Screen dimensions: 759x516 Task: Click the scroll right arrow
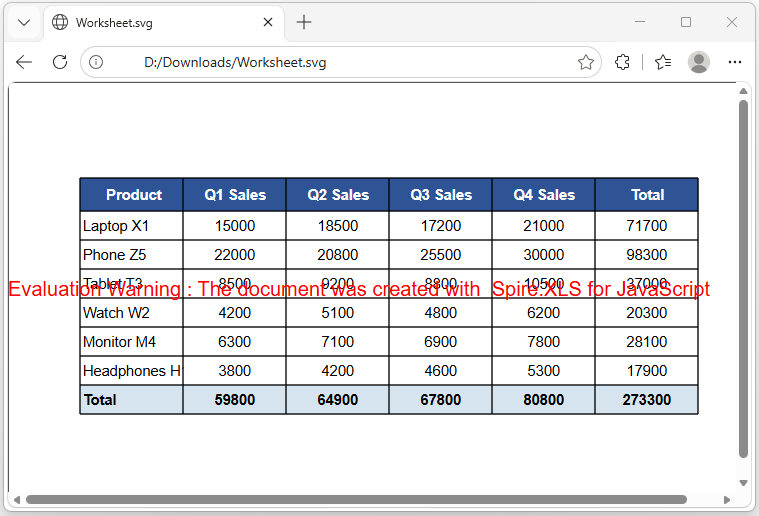click(727, 500)
